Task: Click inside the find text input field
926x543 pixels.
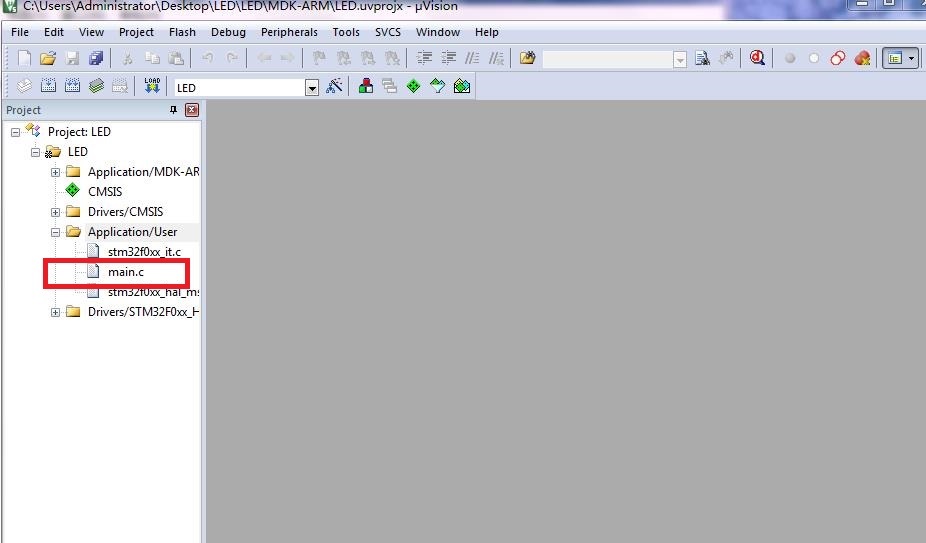Action: tap(608, 59)
